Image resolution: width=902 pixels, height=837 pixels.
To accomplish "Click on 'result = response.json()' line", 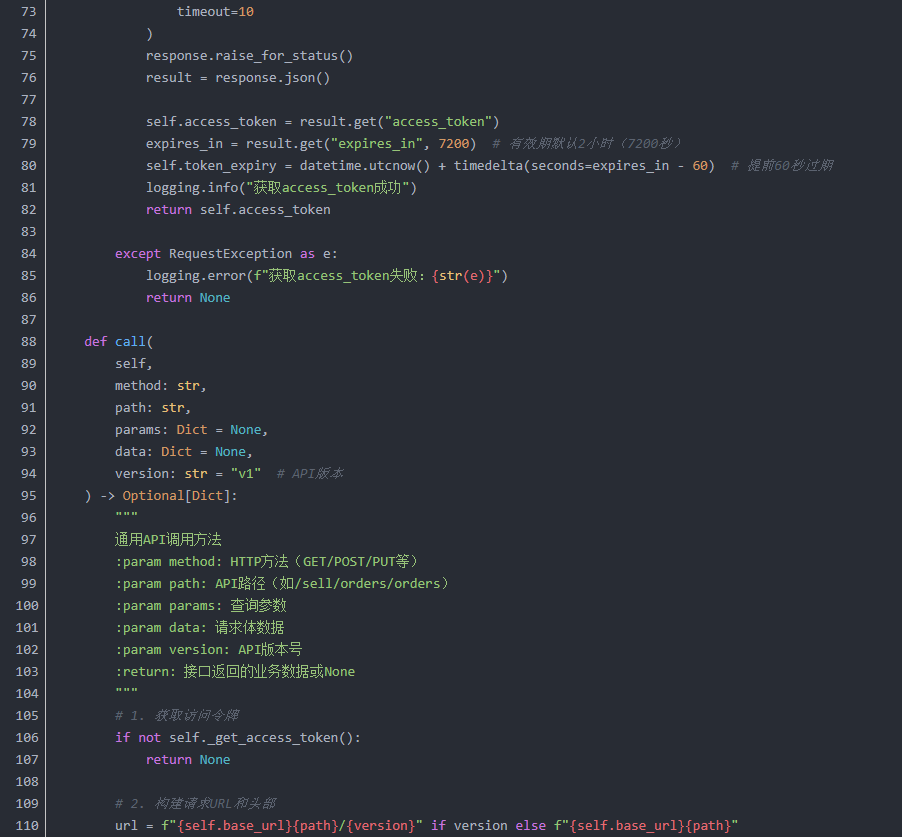I will (x=237, y=77).
